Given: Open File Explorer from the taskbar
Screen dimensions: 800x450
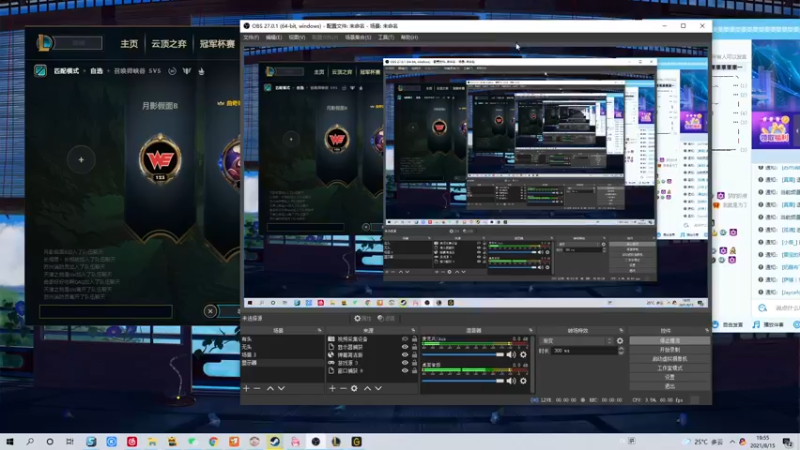Looking at the screenshot, I should pyautogui.click(x=152, y=441).
